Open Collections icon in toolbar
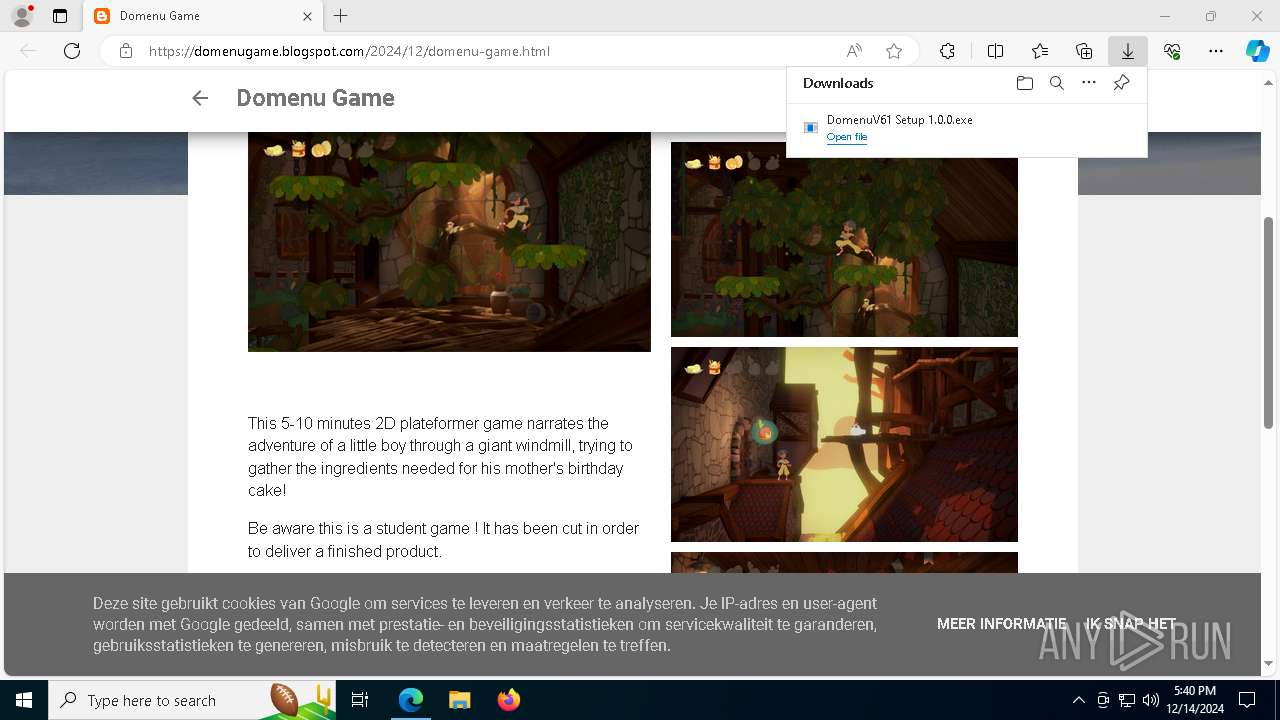The image size is (1280, 720). point(1084,51)
